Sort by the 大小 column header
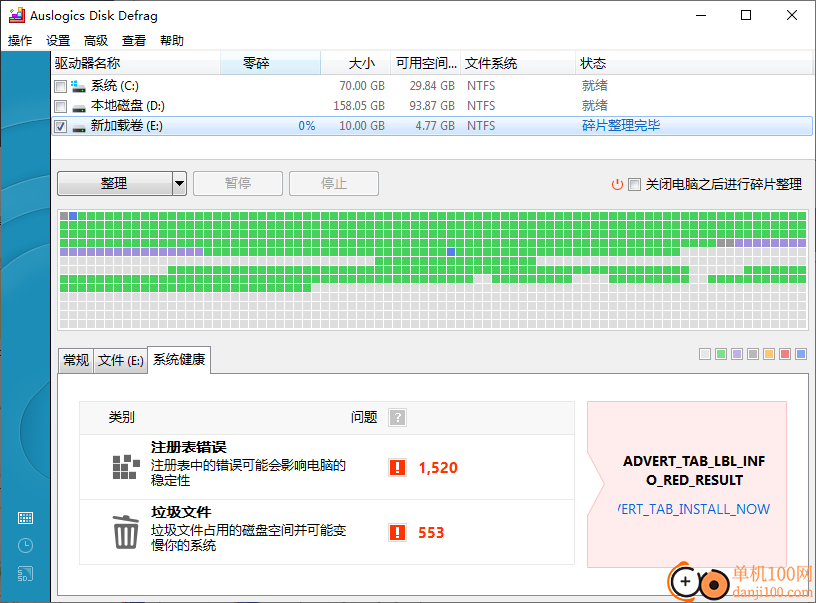This screenshot has height=603, width=816. pyautogui.click(x=355, y=63)
